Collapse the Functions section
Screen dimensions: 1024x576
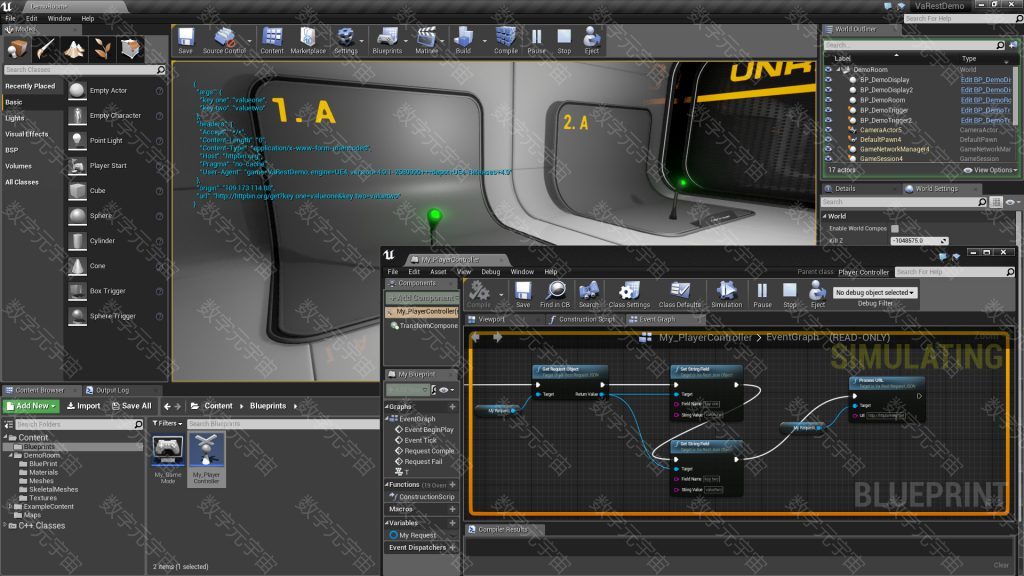click(x=386, y=485)
